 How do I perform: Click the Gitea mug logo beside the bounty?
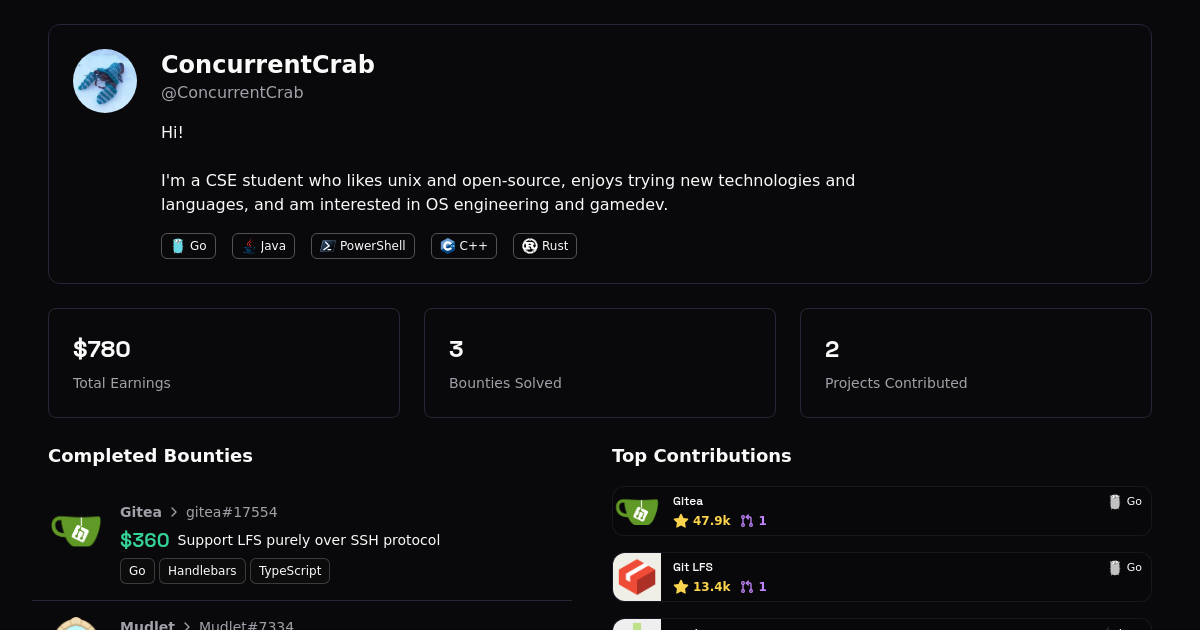tap(77, 530)
